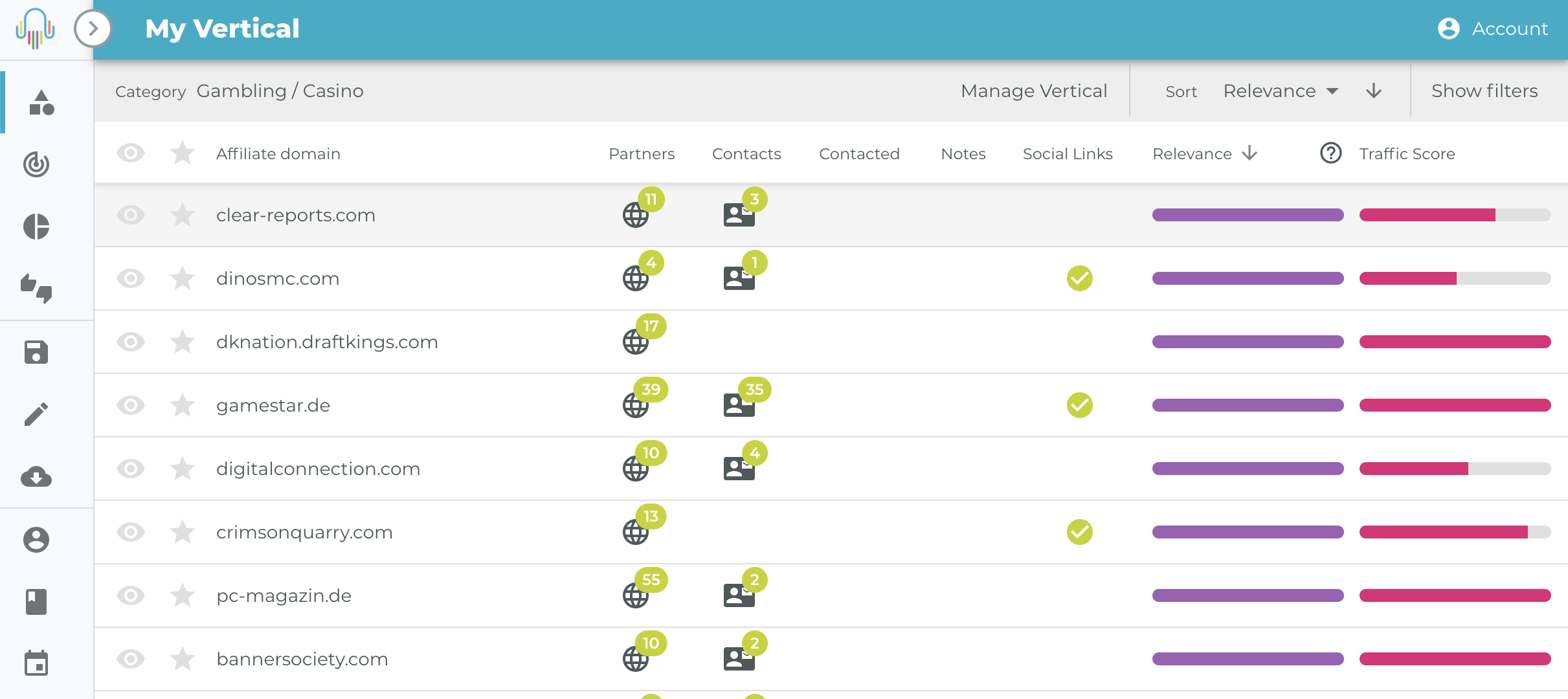
Task: Open partners globe icon for gamestar.de
Action: (x=636, y=405)
